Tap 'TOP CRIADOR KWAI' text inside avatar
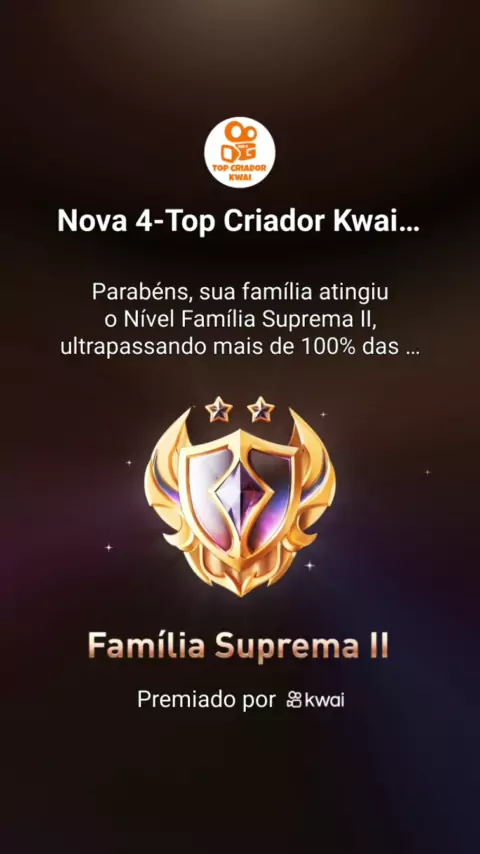The height and width of the screenshot is (854, 480). pos(240,171)
